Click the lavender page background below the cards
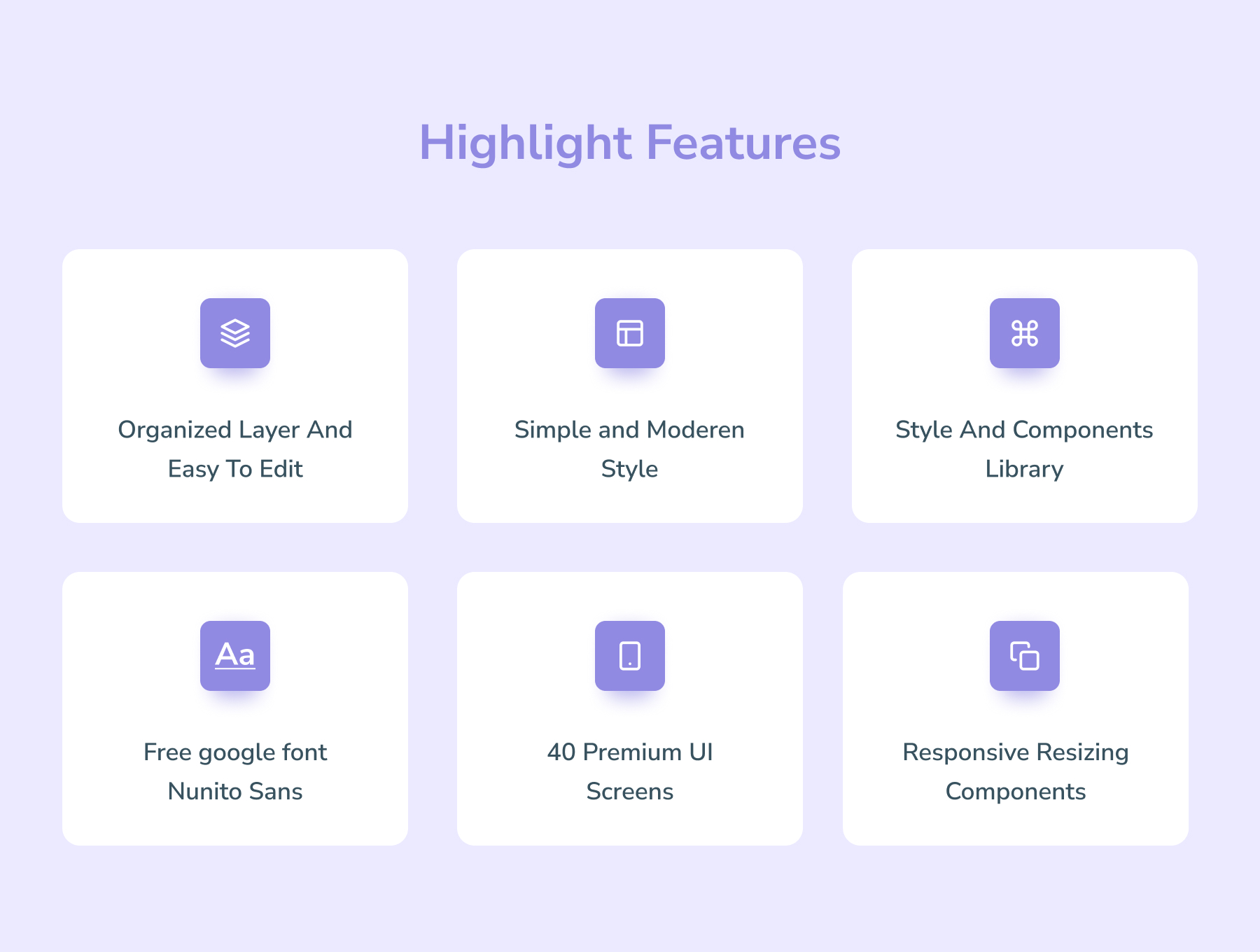The image size is (1260, 952). (630, 903)
